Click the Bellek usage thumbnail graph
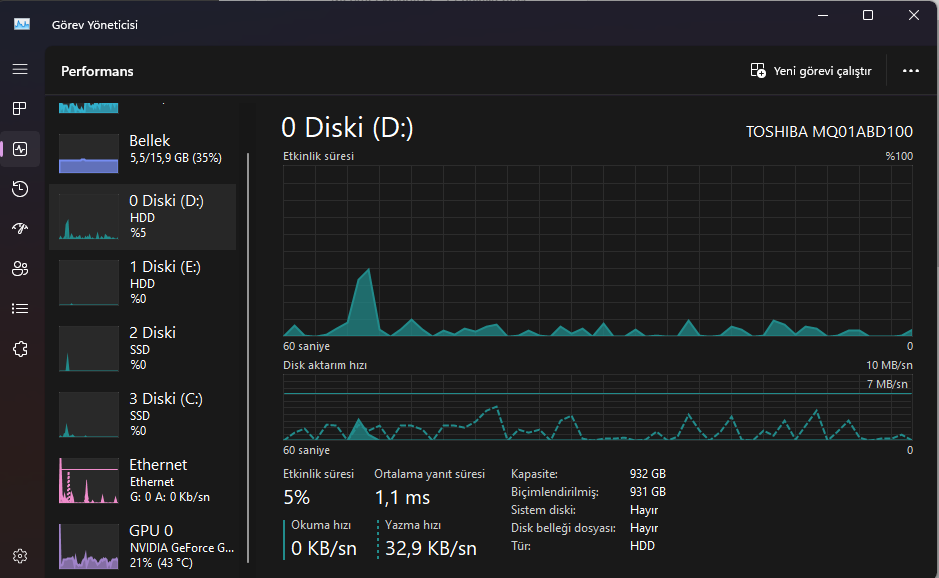This screenshot has height=578, width=939. [89, 153]
